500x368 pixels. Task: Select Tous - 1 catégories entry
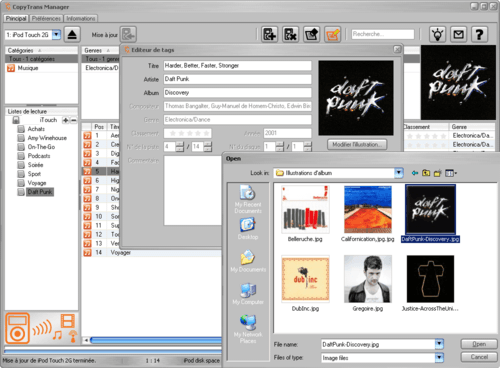click(x=41, y=59)
